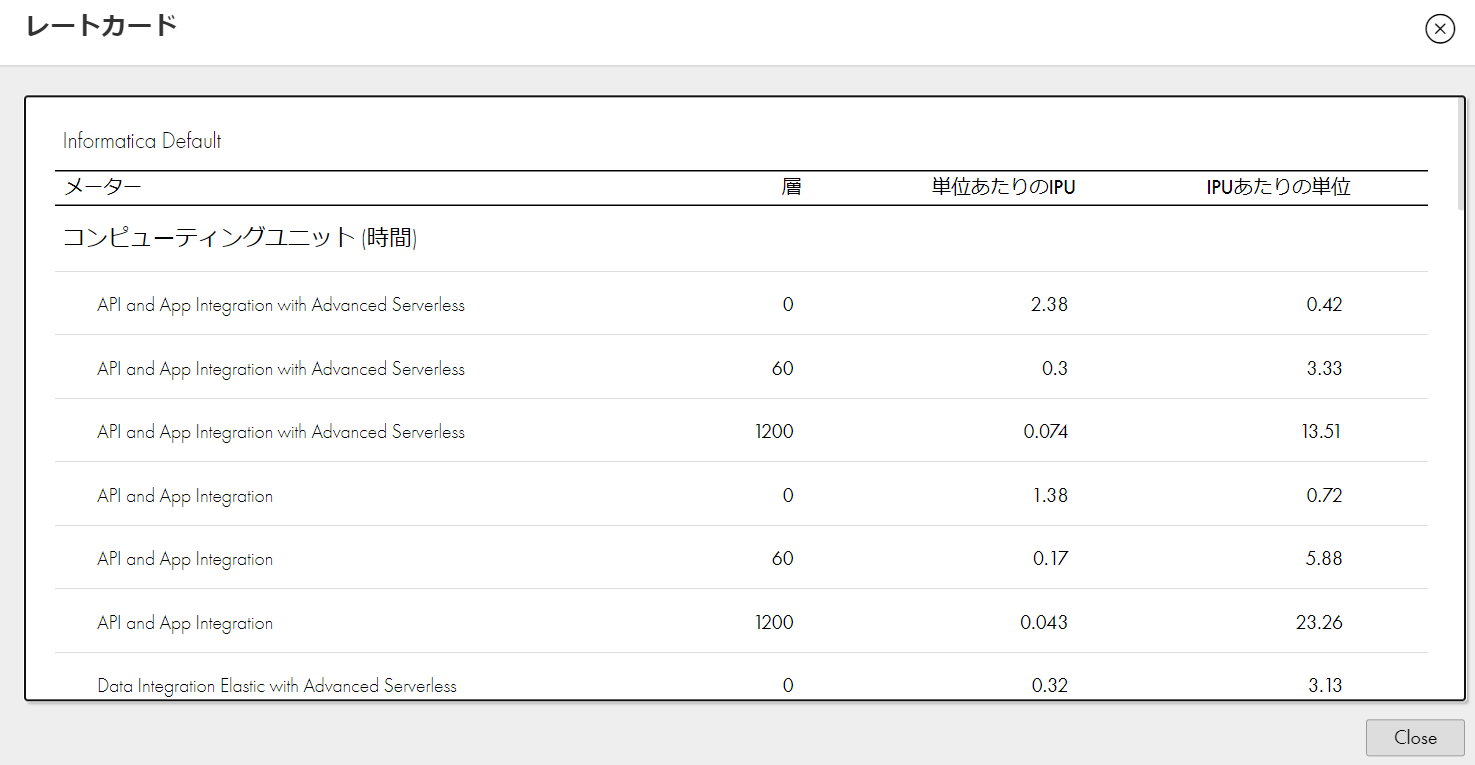
Task: Click the value 23.26
Action: pyautogui.click(x=1319, y=622)
